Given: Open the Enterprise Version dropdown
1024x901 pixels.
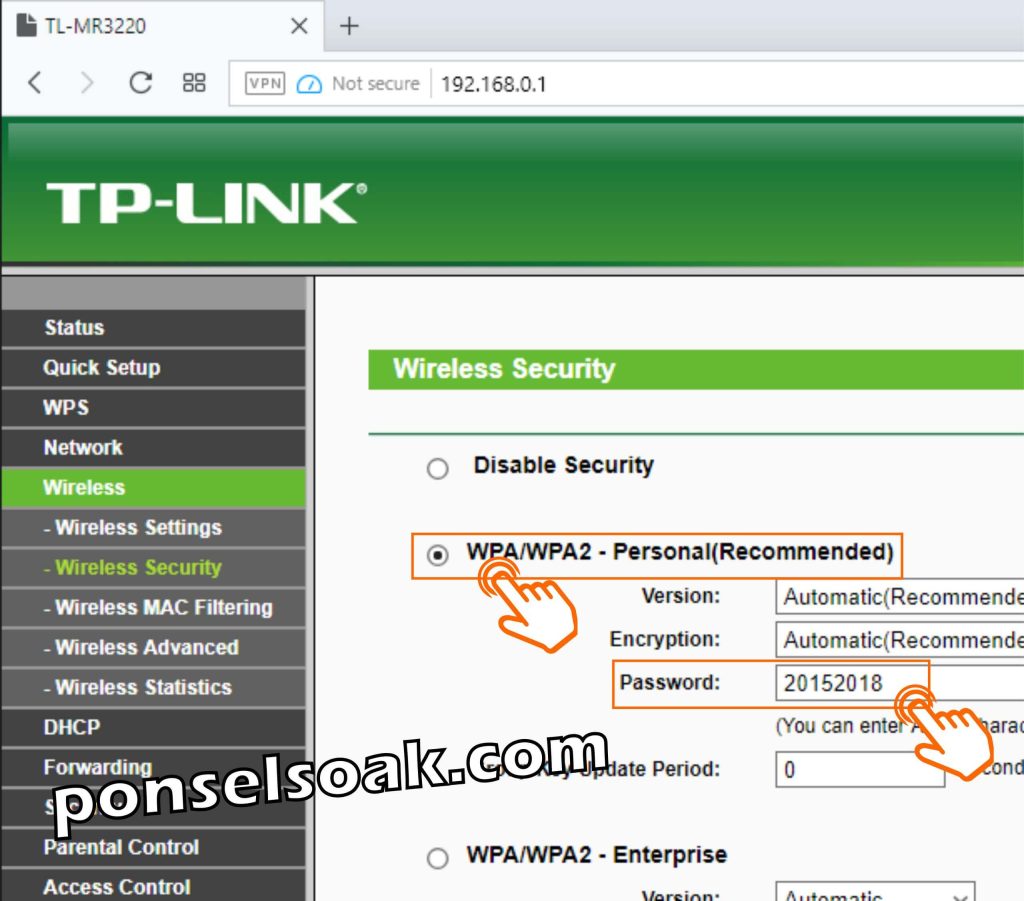Looking at the screenshot, I should point(875,892).
